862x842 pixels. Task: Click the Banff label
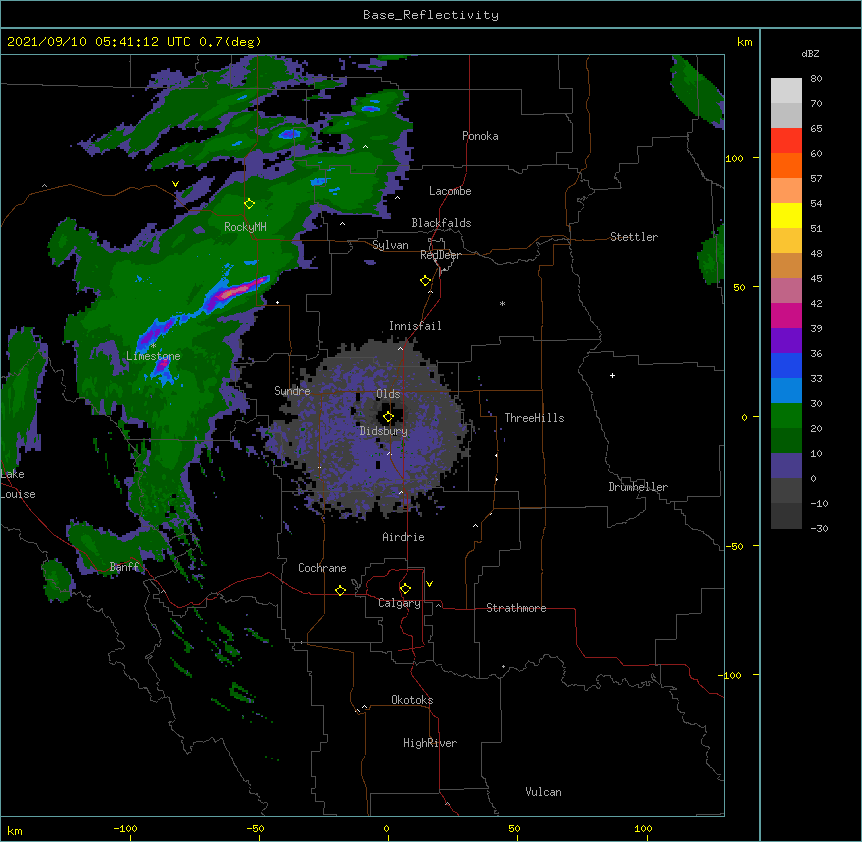click(124, 567)
